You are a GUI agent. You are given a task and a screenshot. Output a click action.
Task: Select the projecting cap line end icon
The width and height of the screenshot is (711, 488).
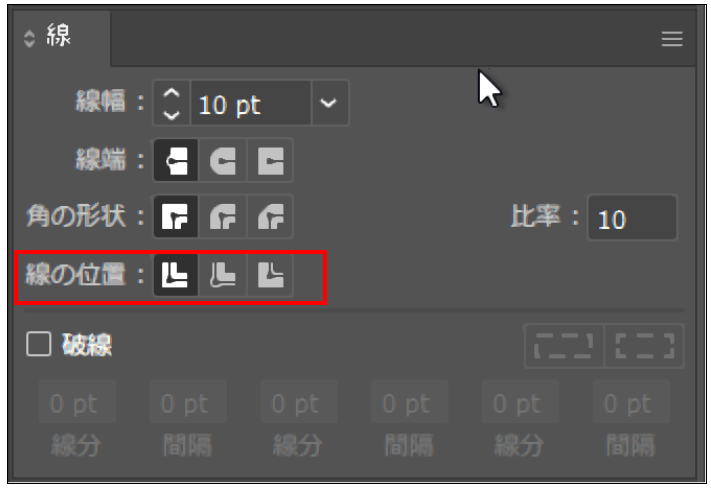pyautogui.click(x=271, y=161)
